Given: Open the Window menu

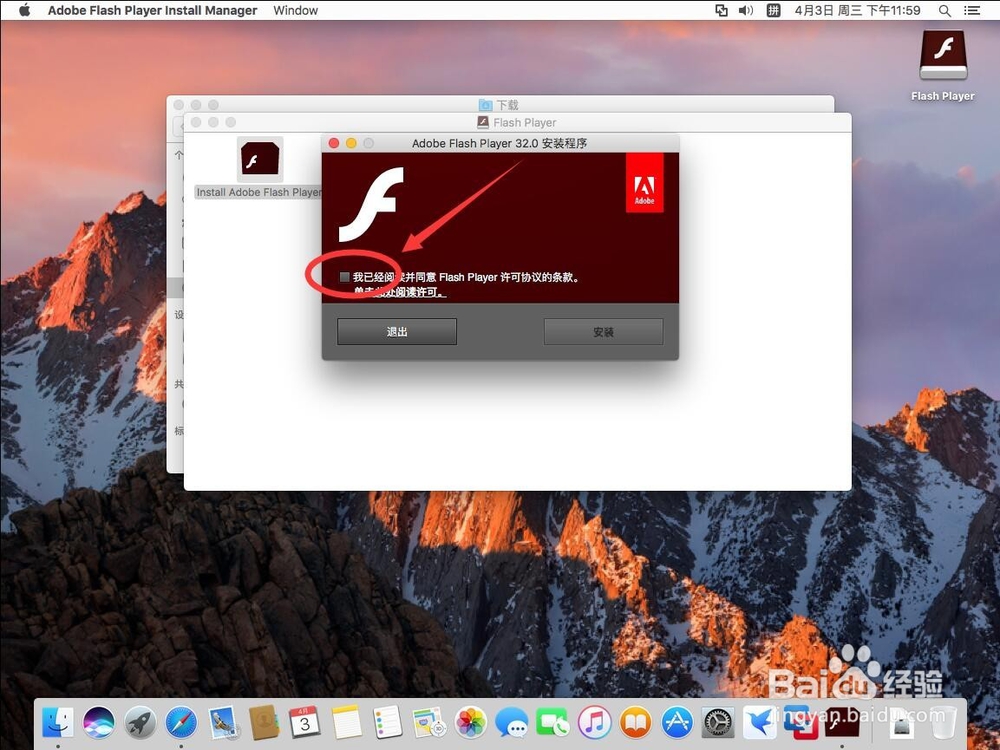Looking at the screenshot, I should point(295,10).
